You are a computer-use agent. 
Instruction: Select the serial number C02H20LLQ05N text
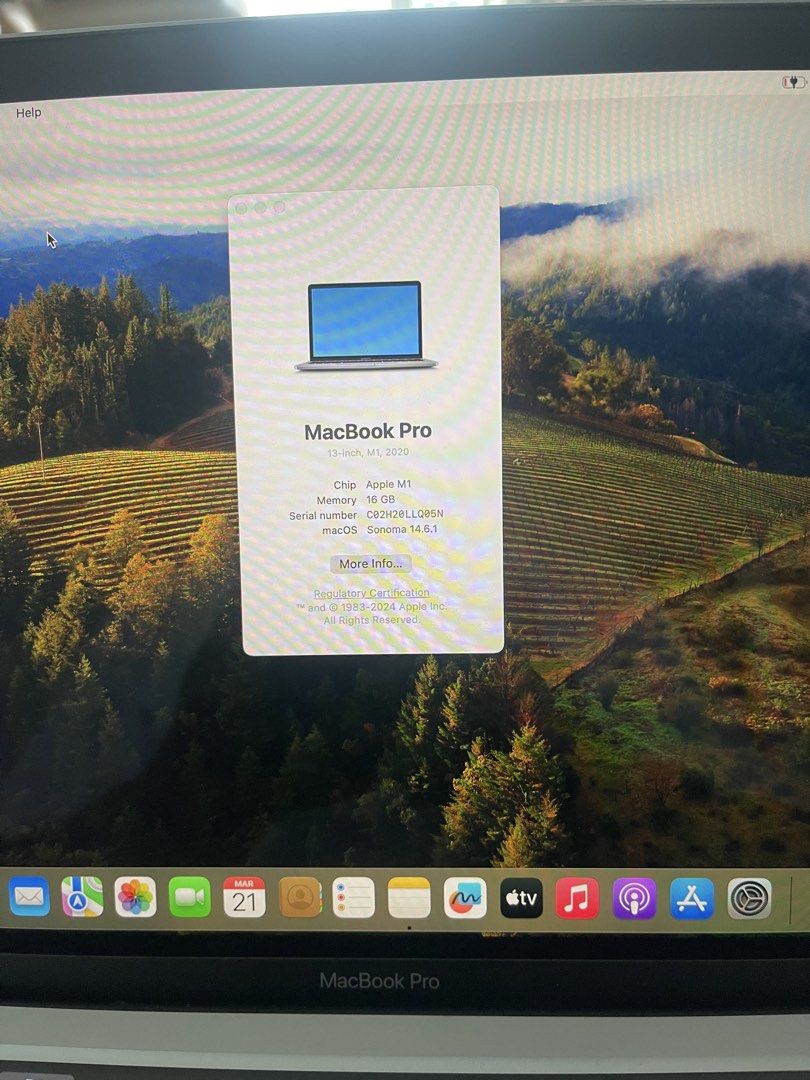[405, 514]
